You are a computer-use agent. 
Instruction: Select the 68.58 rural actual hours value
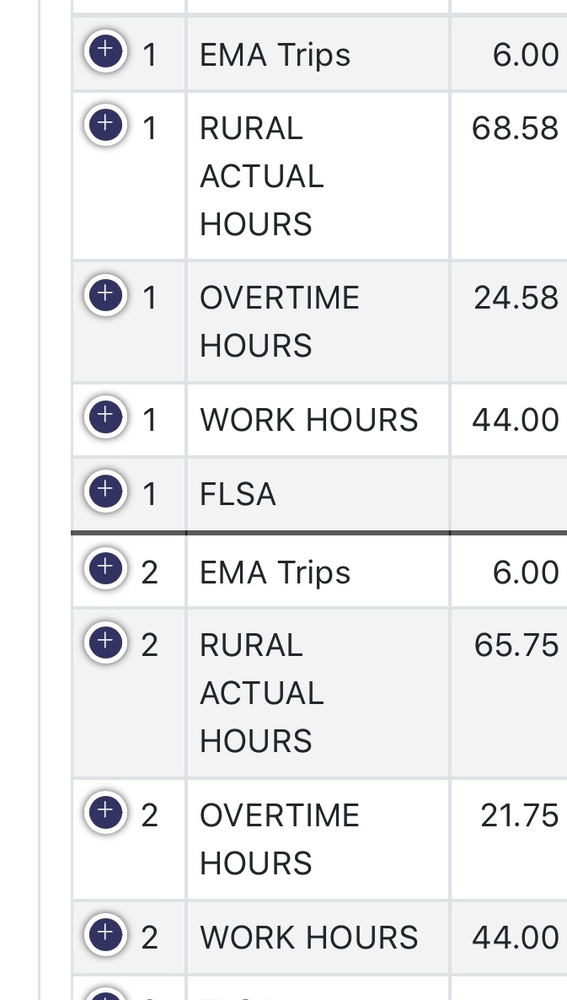(515, 129)
